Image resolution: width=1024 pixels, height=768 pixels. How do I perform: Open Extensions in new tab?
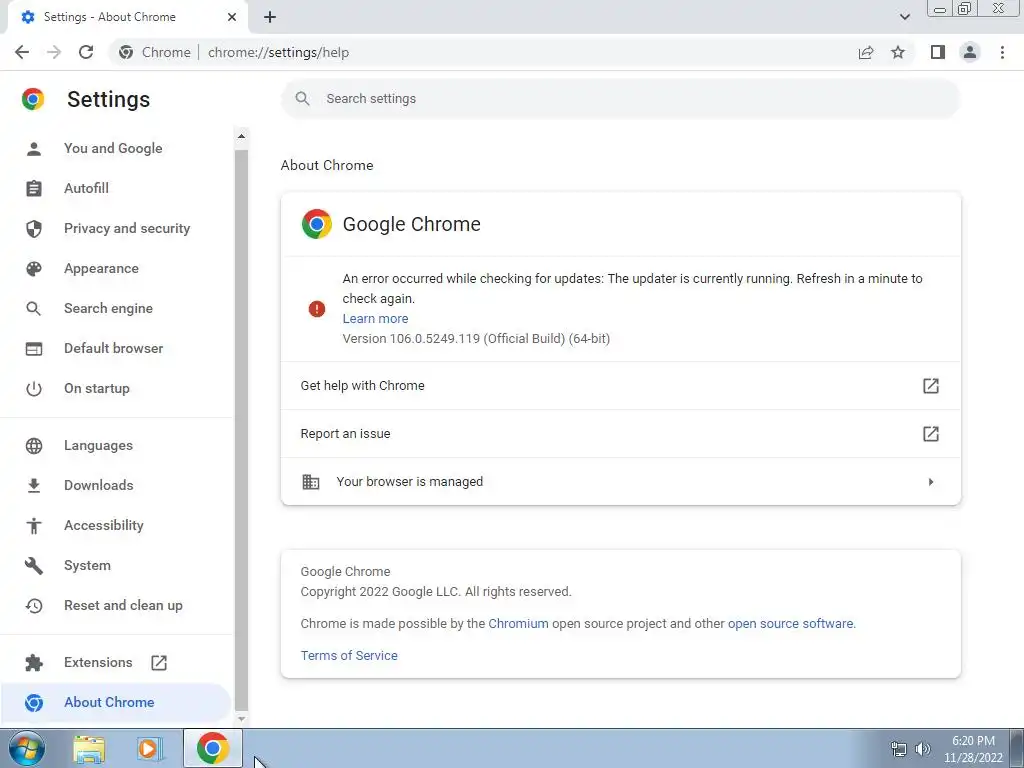click(x=116, y=662)
